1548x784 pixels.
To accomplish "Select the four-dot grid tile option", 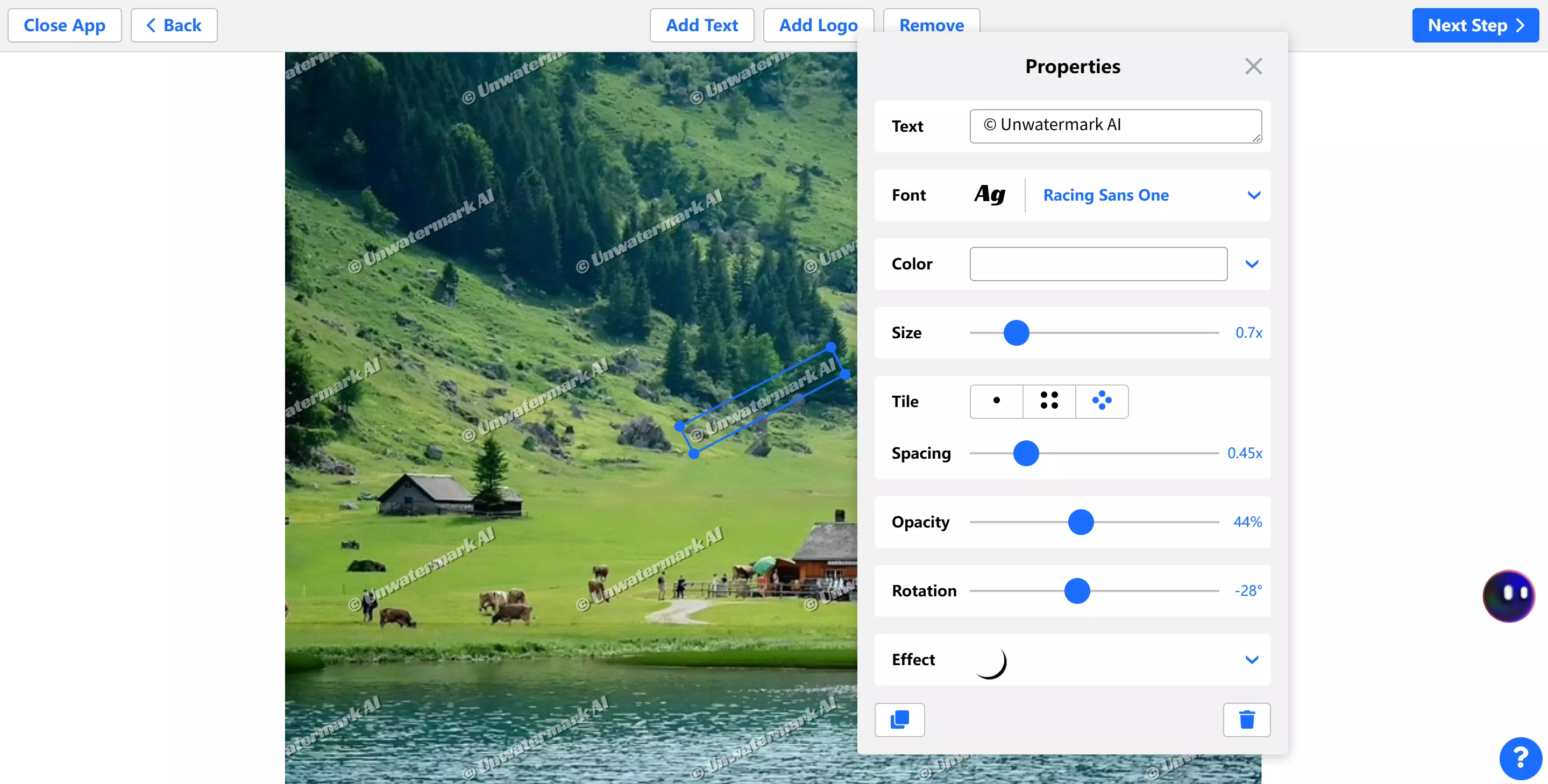I will click(1049, 401).
